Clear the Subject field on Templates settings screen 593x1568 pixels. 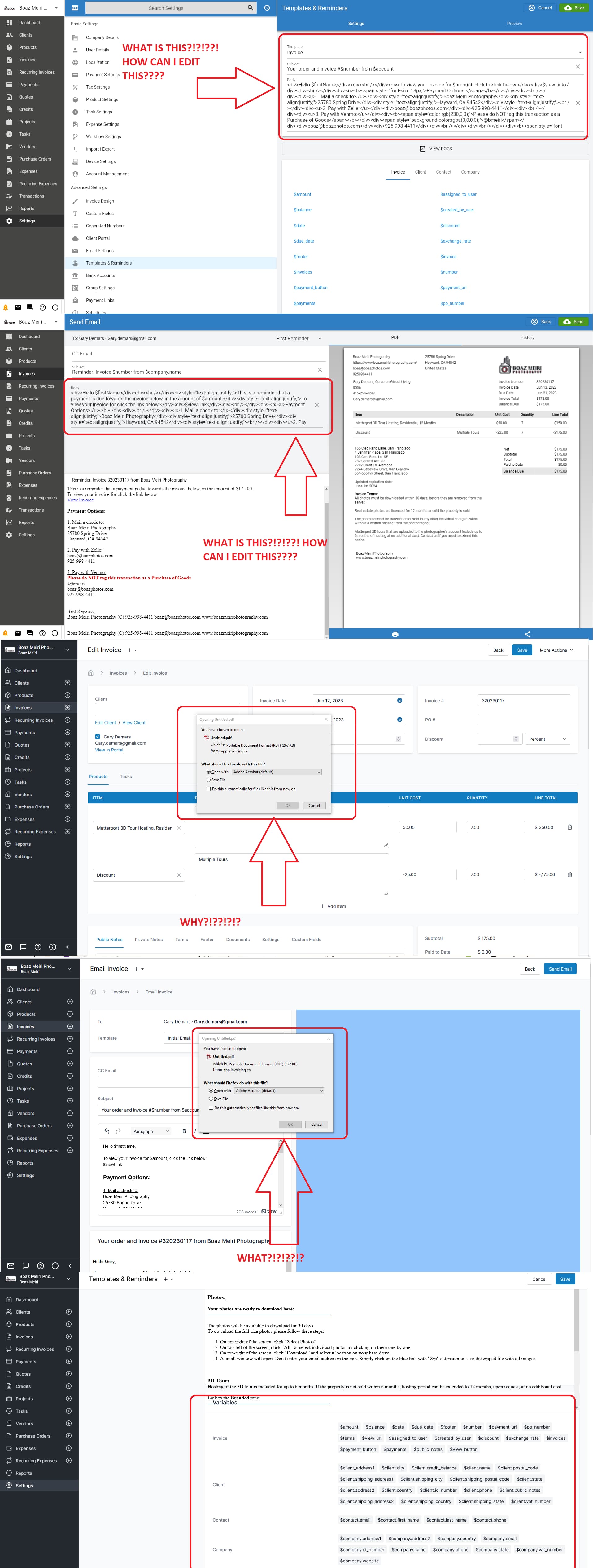(x=577, y=66)
